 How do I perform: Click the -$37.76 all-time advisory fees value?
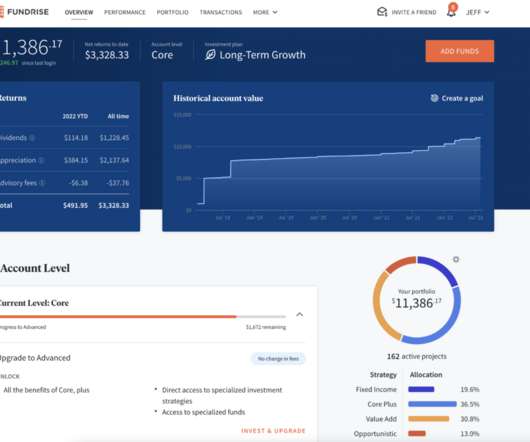point(118,183)
